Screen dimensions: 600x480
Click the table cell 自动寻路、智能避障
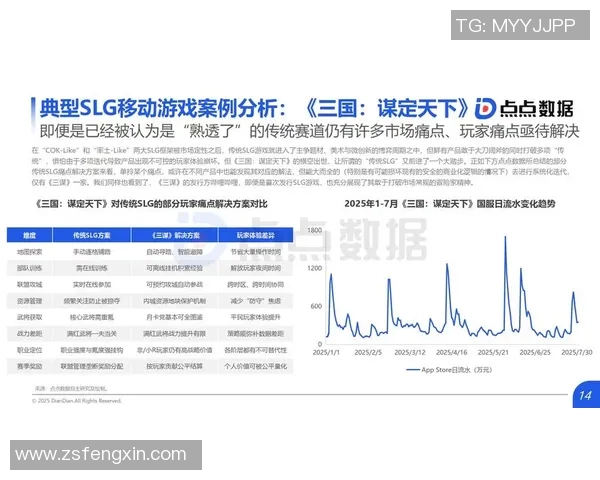tap(174, 252)
